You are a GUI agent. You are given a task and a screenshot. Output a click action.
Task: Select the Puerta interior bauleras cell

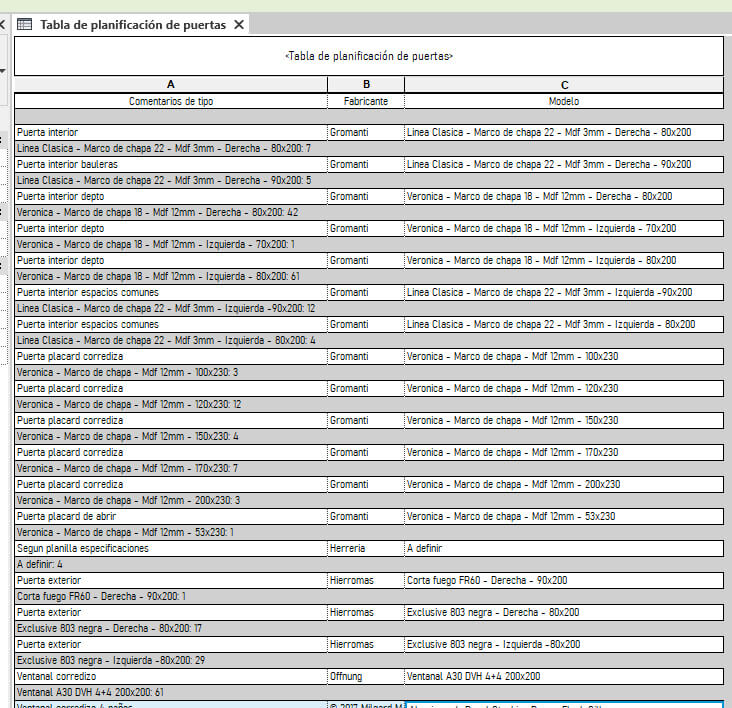click(x=171, y=164)
